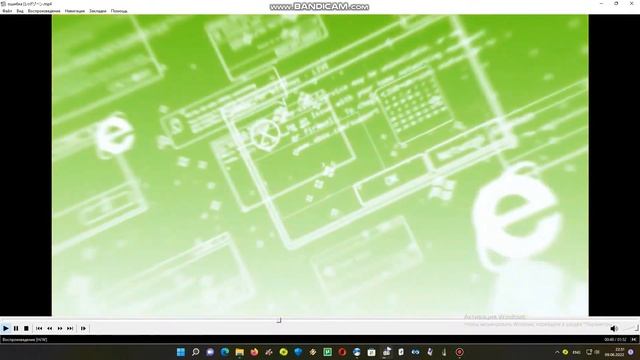Advance one frame with step button
Image resolution: width=640 pixels, height=360 pixels.
tap(83, 328)
